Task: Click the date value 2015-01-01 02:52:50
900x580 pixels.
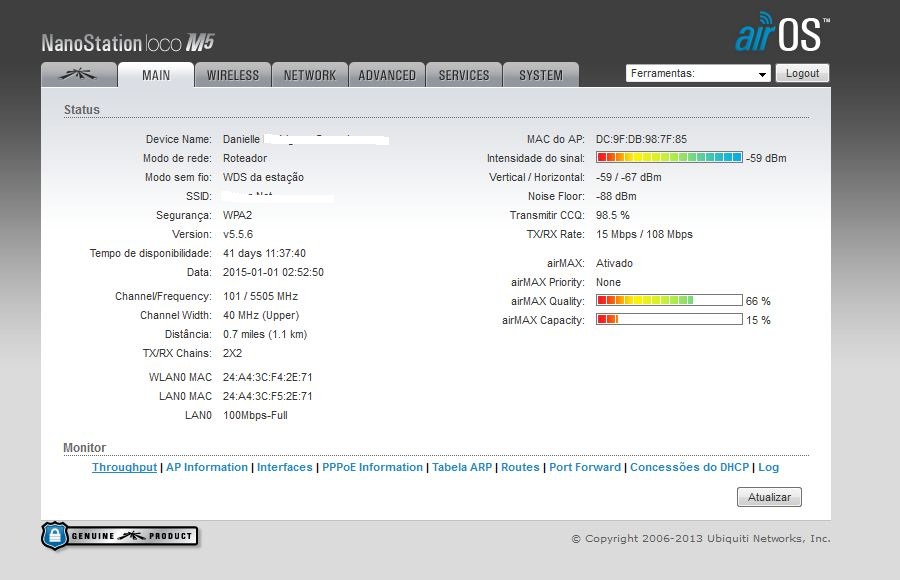Action: (273, 272)
